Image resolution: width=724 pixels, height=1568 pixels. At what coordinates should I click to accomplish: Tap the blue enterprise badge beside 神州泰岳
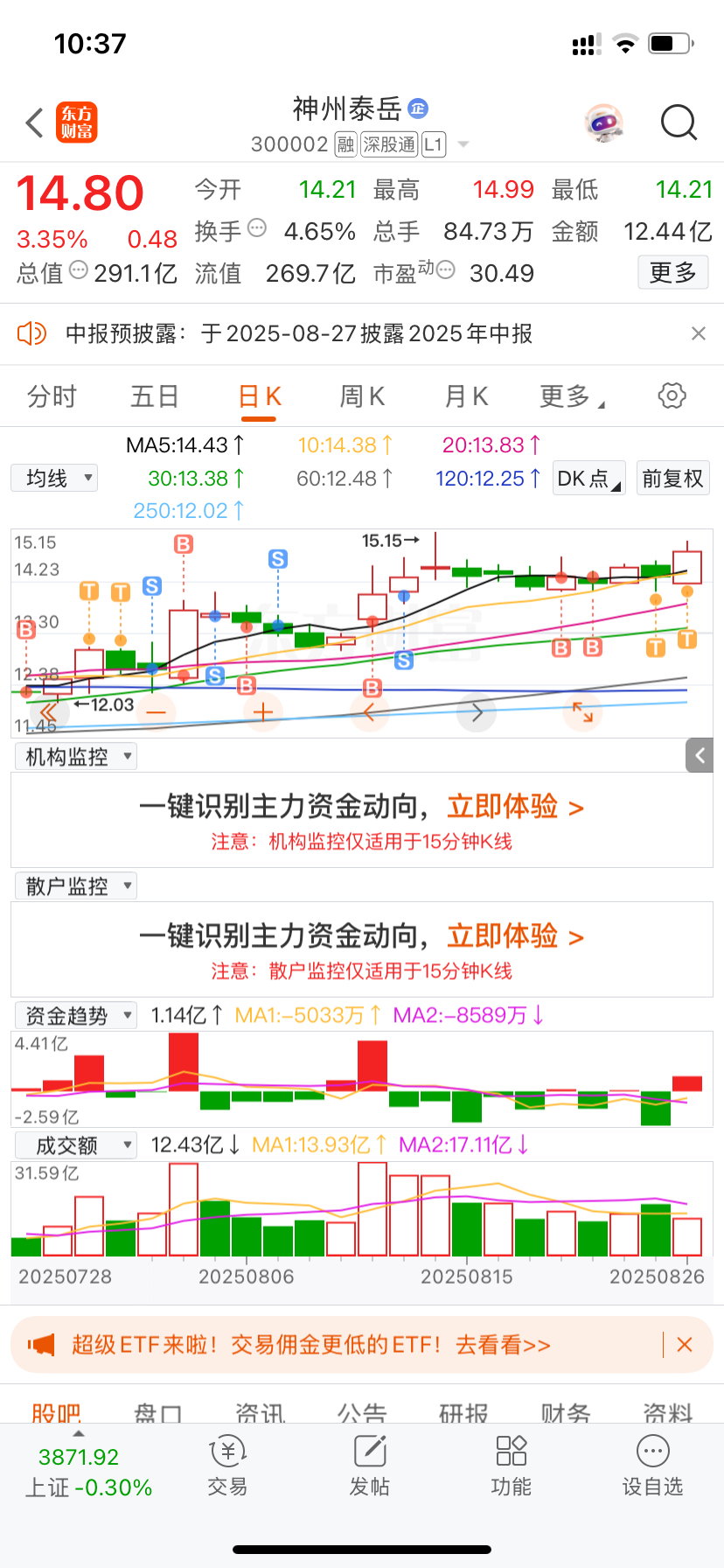point(418,108)
